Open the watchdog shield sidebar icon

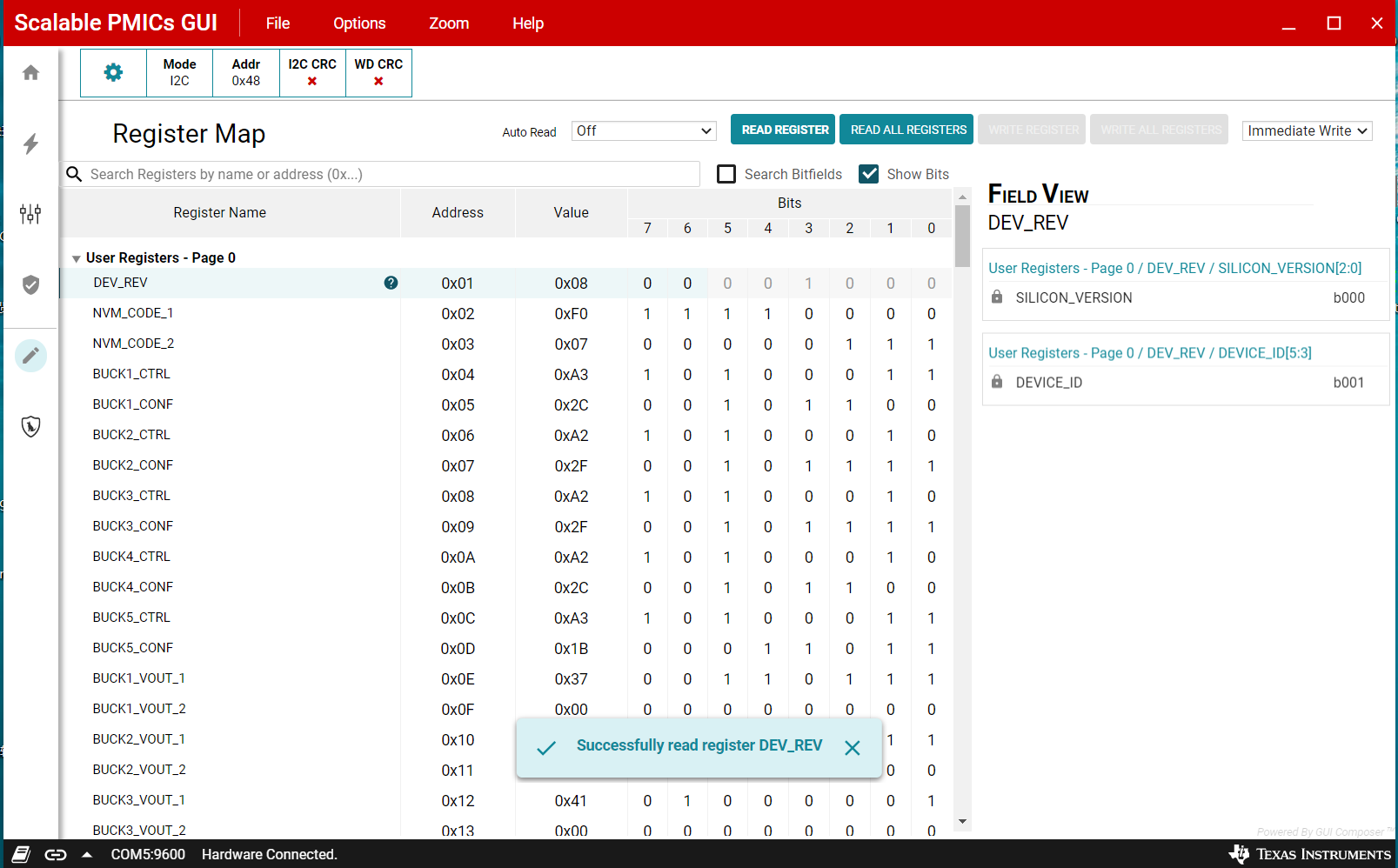click(x=30, y=426)
